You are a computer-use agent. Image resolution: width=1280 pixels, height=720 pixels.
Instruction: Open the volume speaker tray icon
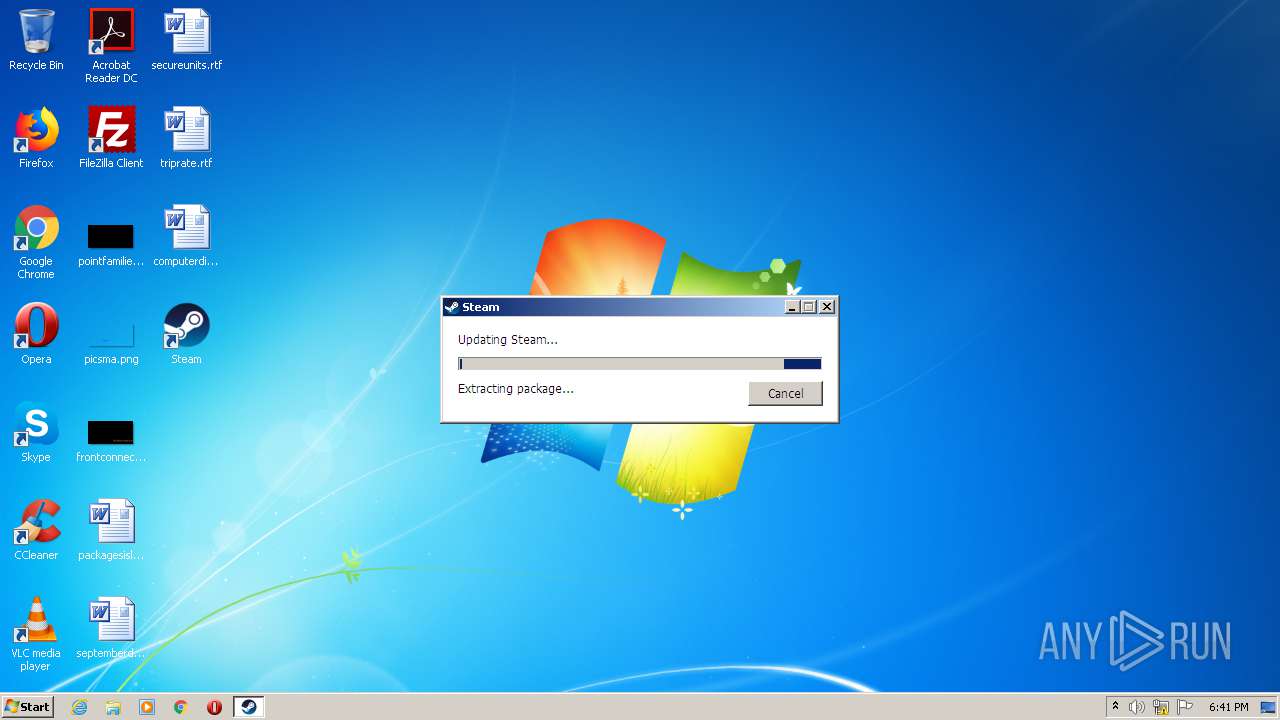pos(1136,707)
